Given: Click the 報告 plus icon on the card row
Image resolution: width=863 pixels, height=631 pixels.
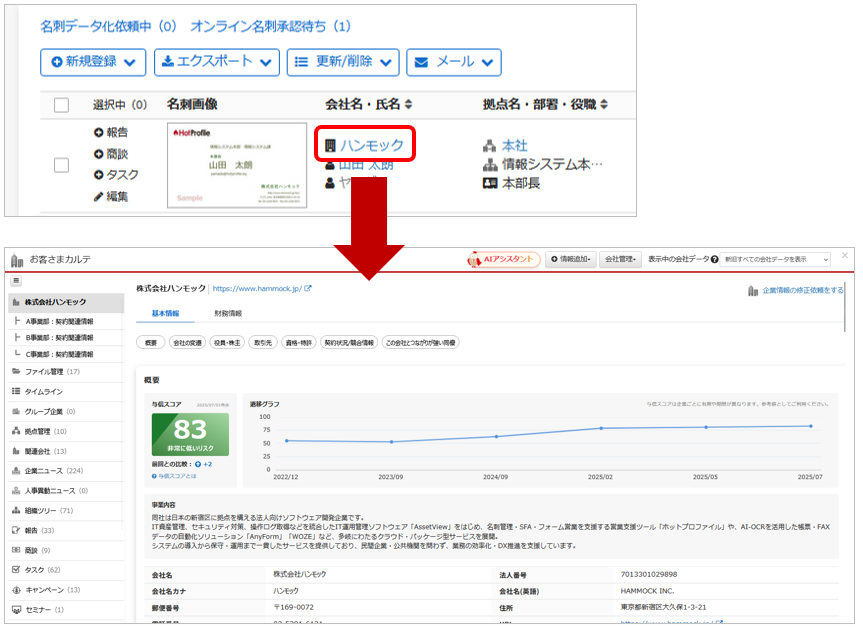Looking at the screenshot, I should 99,133.
